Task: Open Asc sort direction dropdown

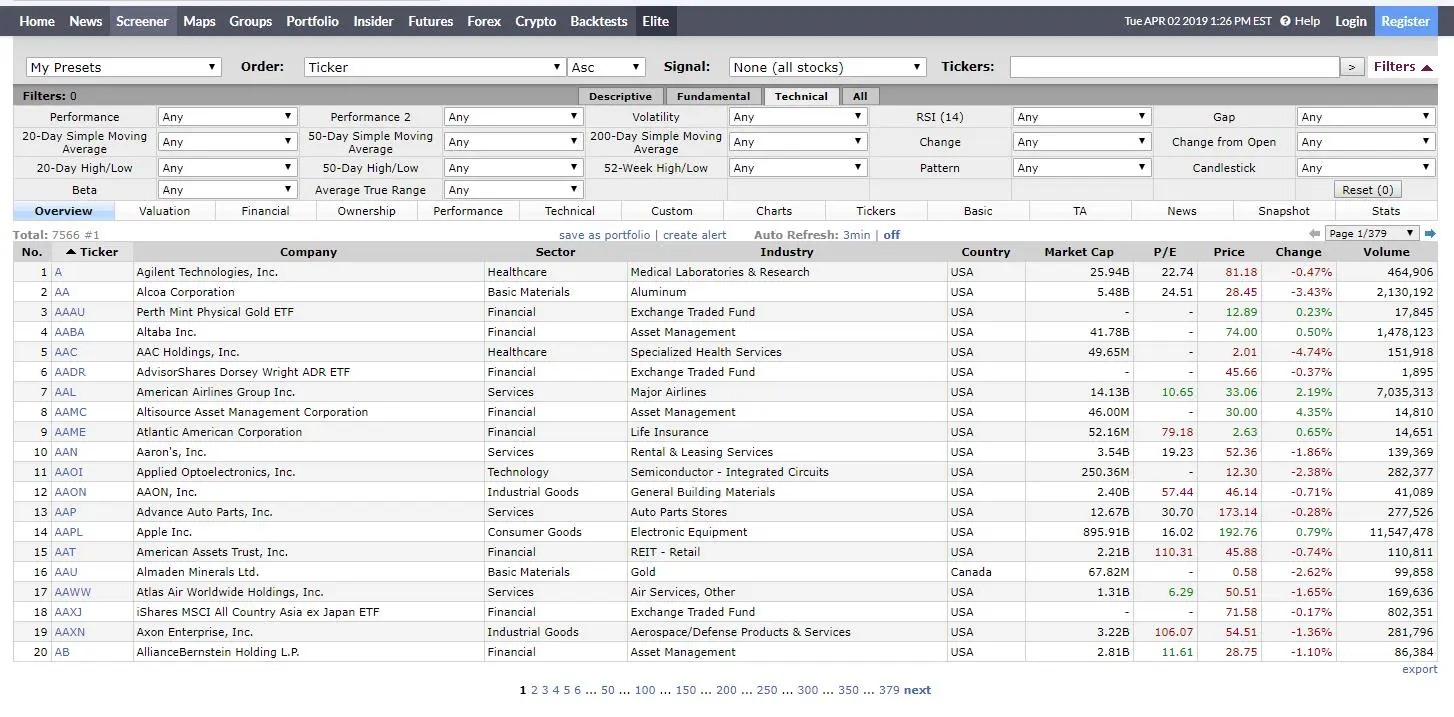Action: point(606,67)
